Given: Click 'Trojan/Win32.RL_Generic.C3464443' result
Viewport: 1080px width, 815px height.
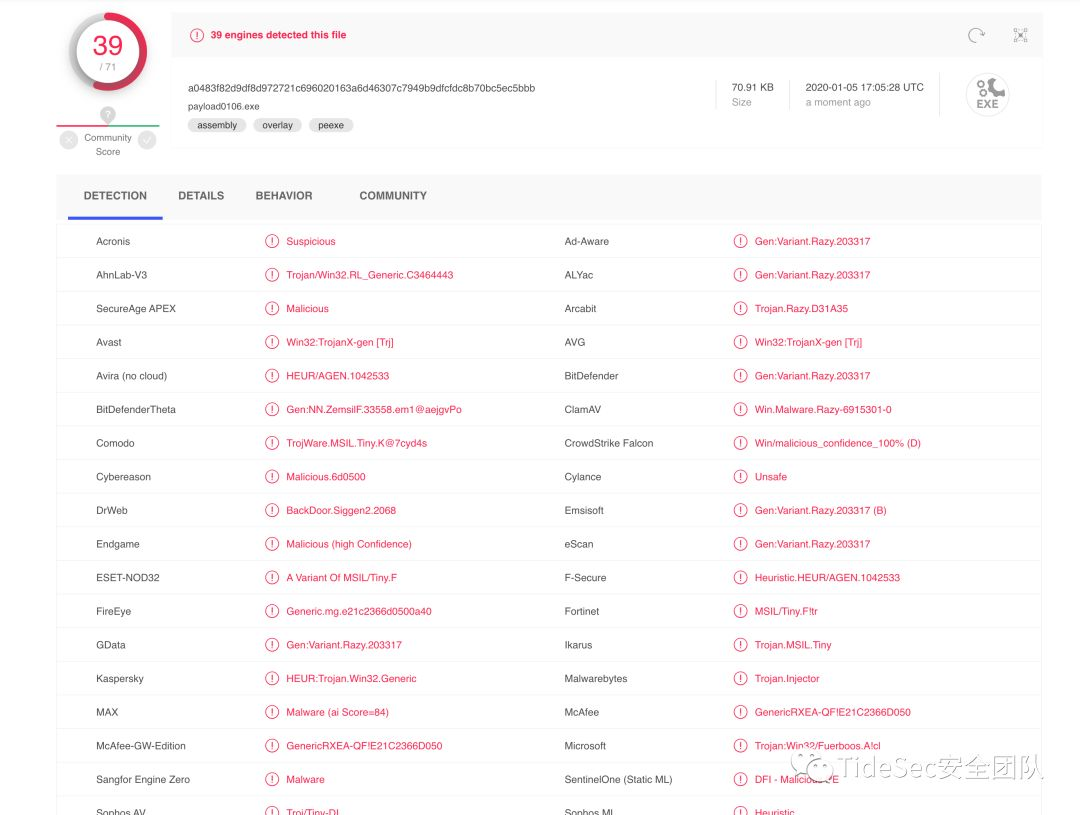Looking at the screenshot, I should [x=370, y=275].
